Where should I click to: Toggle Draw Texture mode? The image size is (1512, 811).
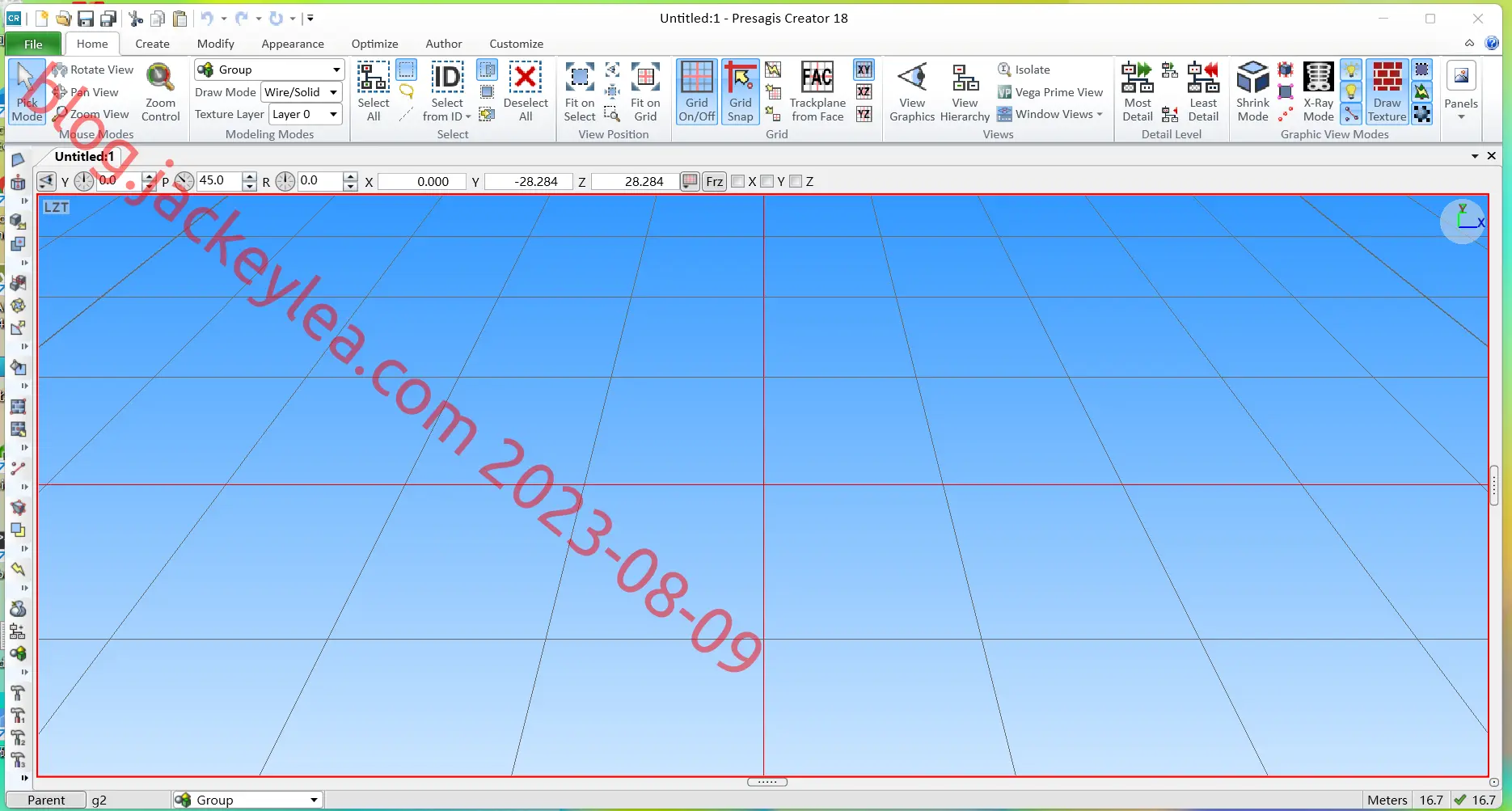pyautogui.click(x=1387, y=91)
